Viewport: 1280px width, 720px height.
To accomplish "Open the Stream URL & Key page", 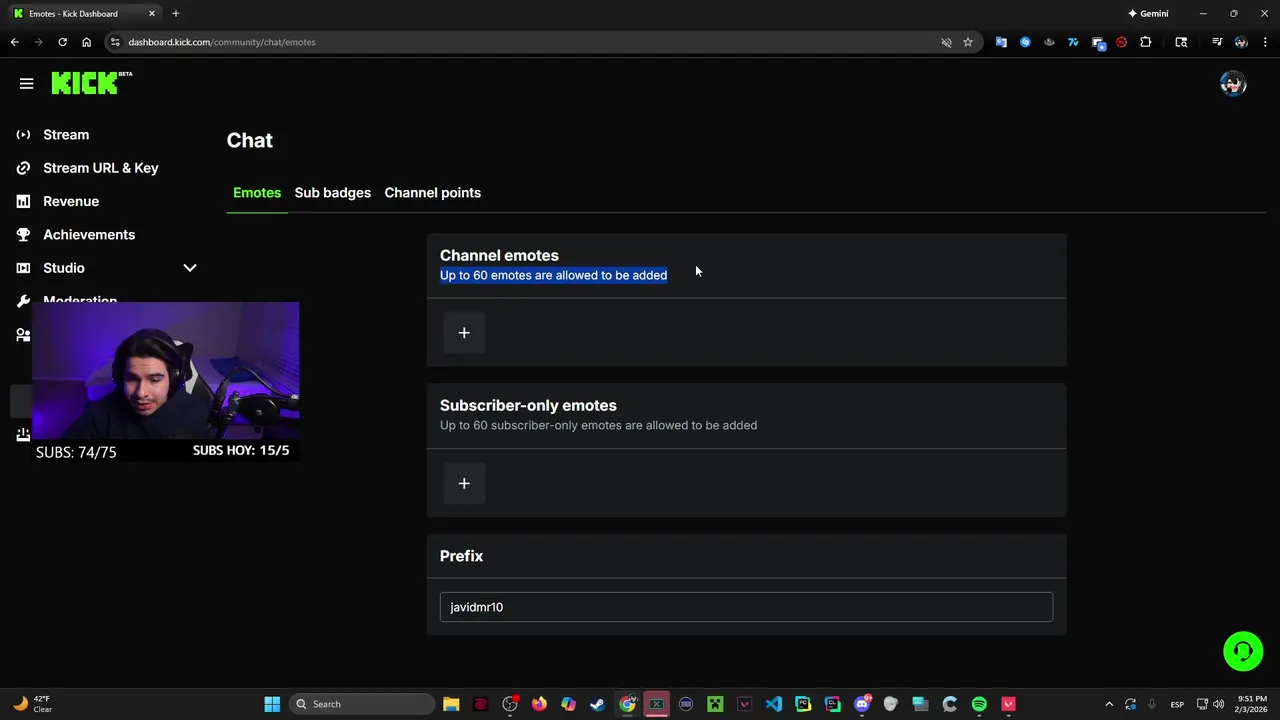I will pyautogui.click(x=101, y=168).
